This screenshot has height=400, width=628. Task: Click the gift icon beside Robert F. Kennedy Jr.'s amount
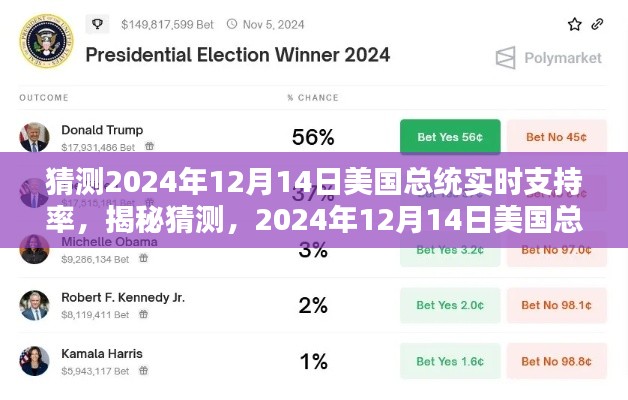[146, 314]
